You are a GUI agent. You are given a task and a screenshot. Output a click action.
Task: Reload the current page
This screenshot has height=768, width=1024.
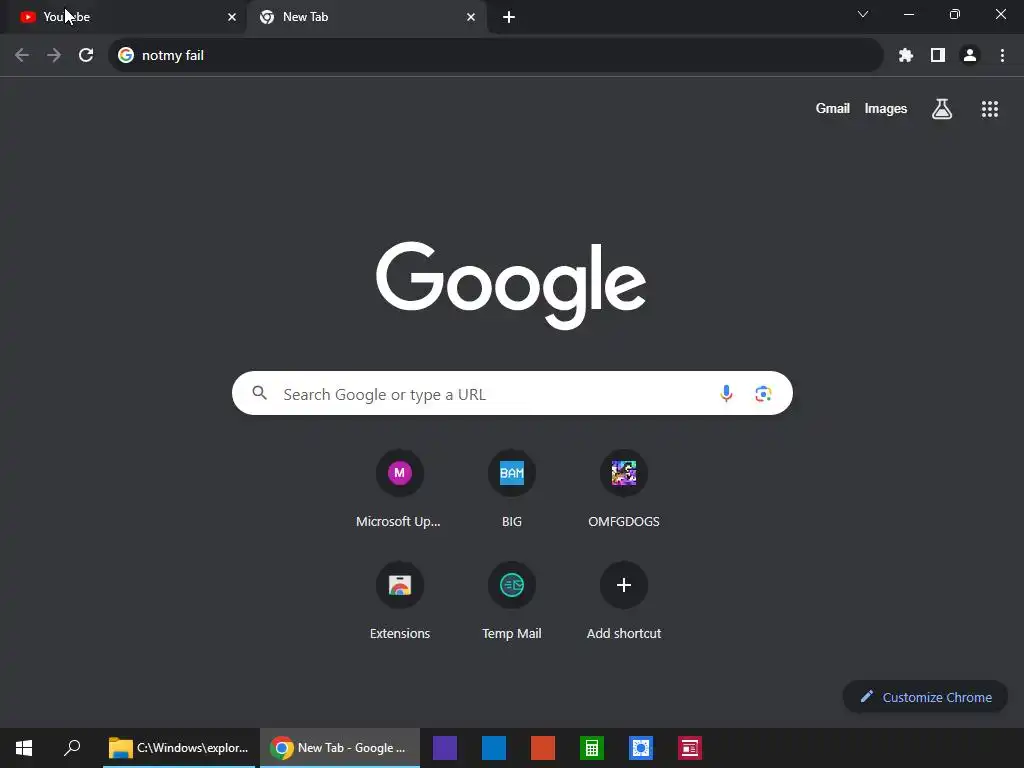(86, 55)
